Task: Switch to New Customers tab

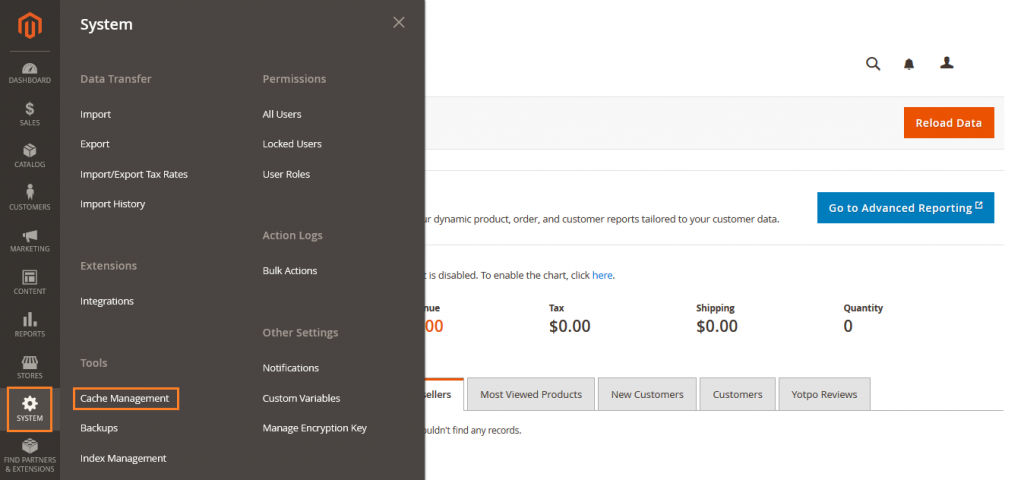Action: click(x=647, y=394)
